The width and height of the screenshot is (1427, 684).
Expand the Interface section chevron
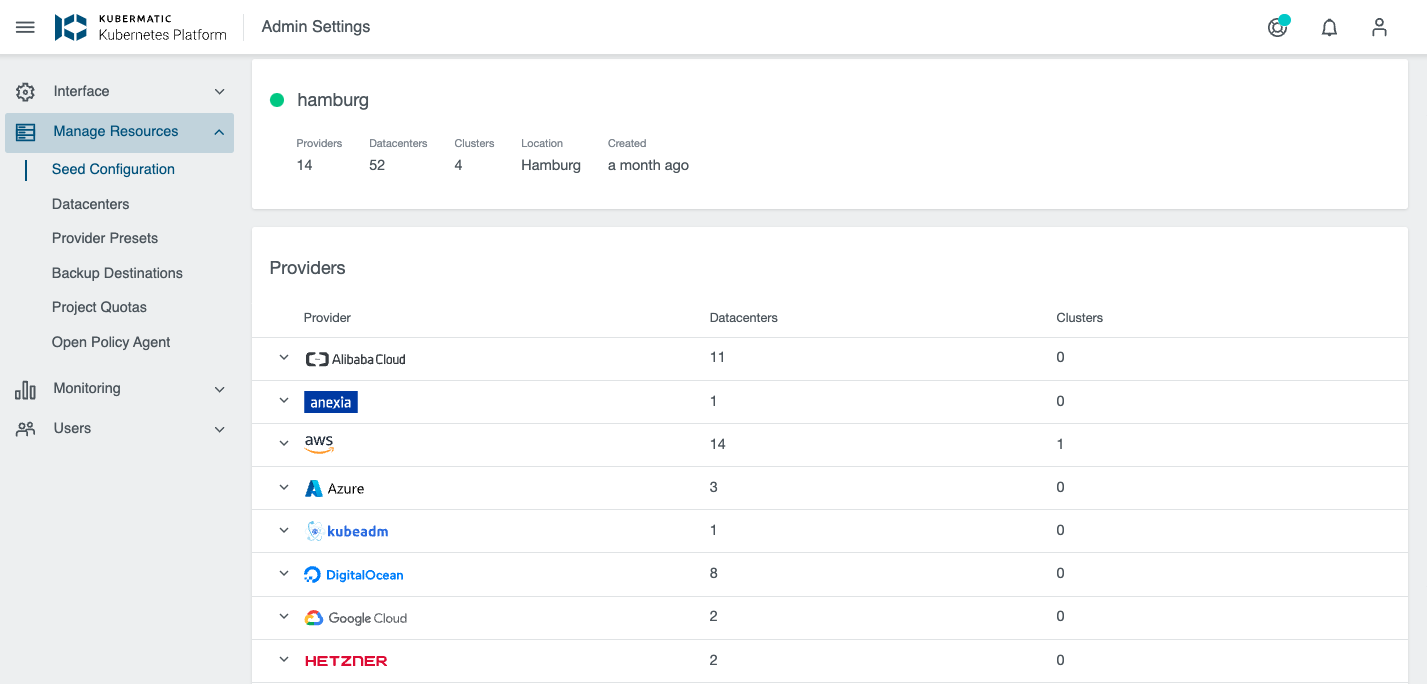(219, 92)
